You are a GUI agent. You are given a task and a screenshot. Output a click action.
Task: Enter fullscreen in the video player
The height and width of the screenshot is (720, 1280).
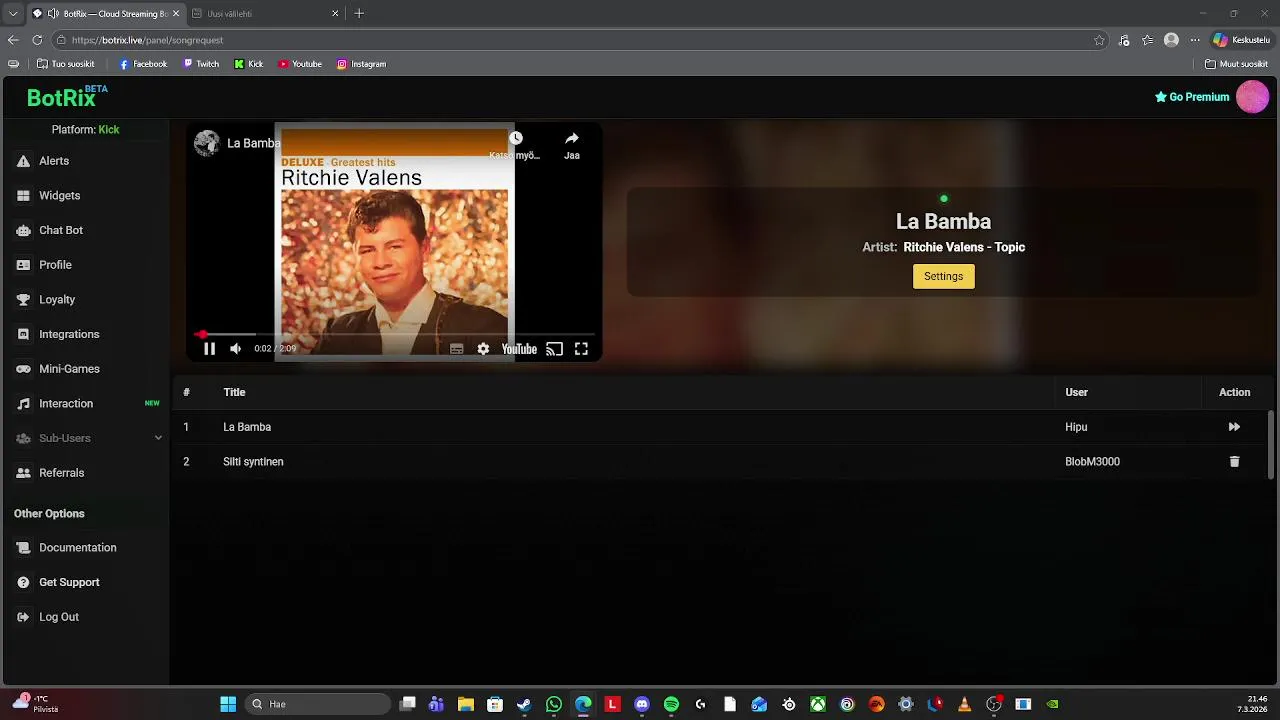tap(581, 349)
